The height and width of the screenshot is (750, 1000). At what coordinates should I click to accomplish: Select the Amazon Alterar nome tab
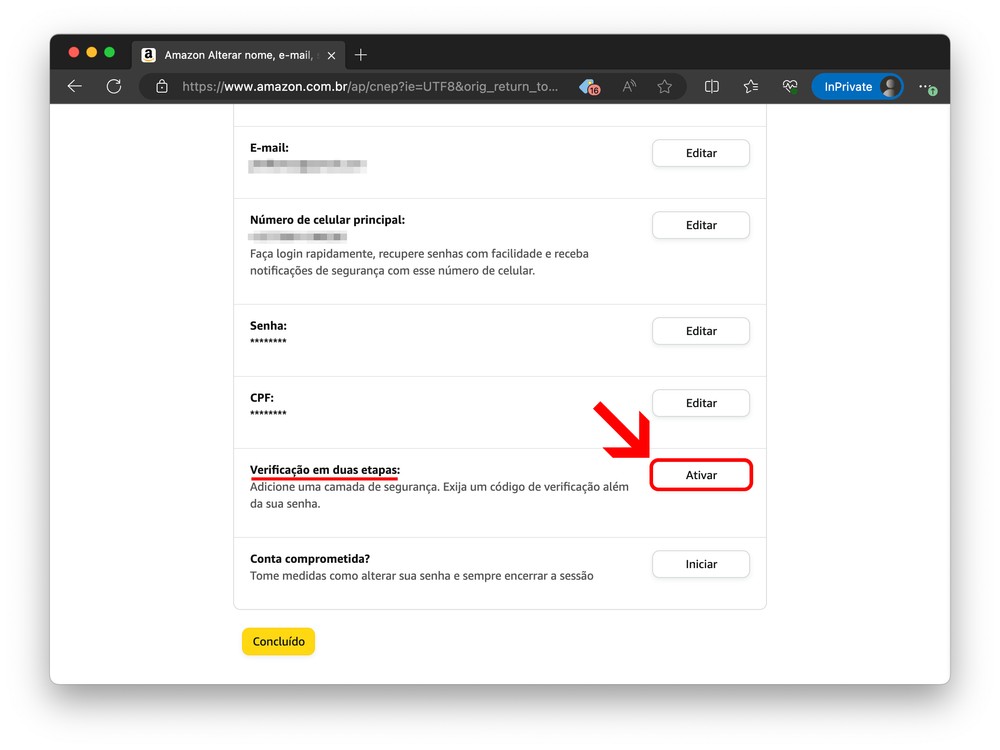[x=235, y=55]
